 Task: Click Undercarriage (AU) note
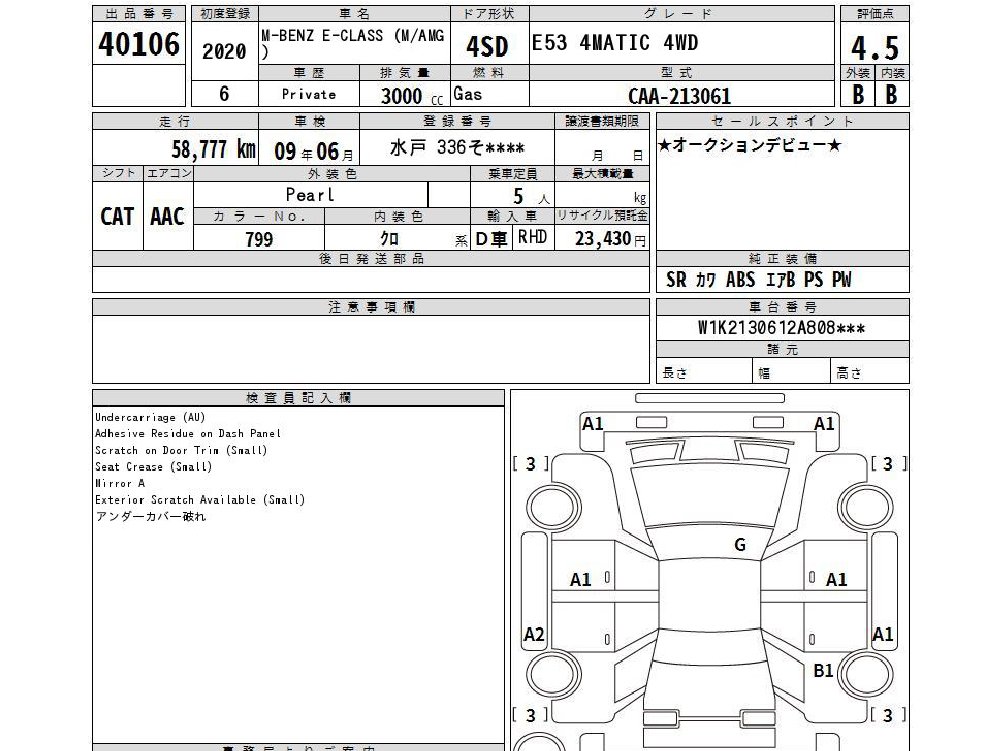(x=150, y=417)
